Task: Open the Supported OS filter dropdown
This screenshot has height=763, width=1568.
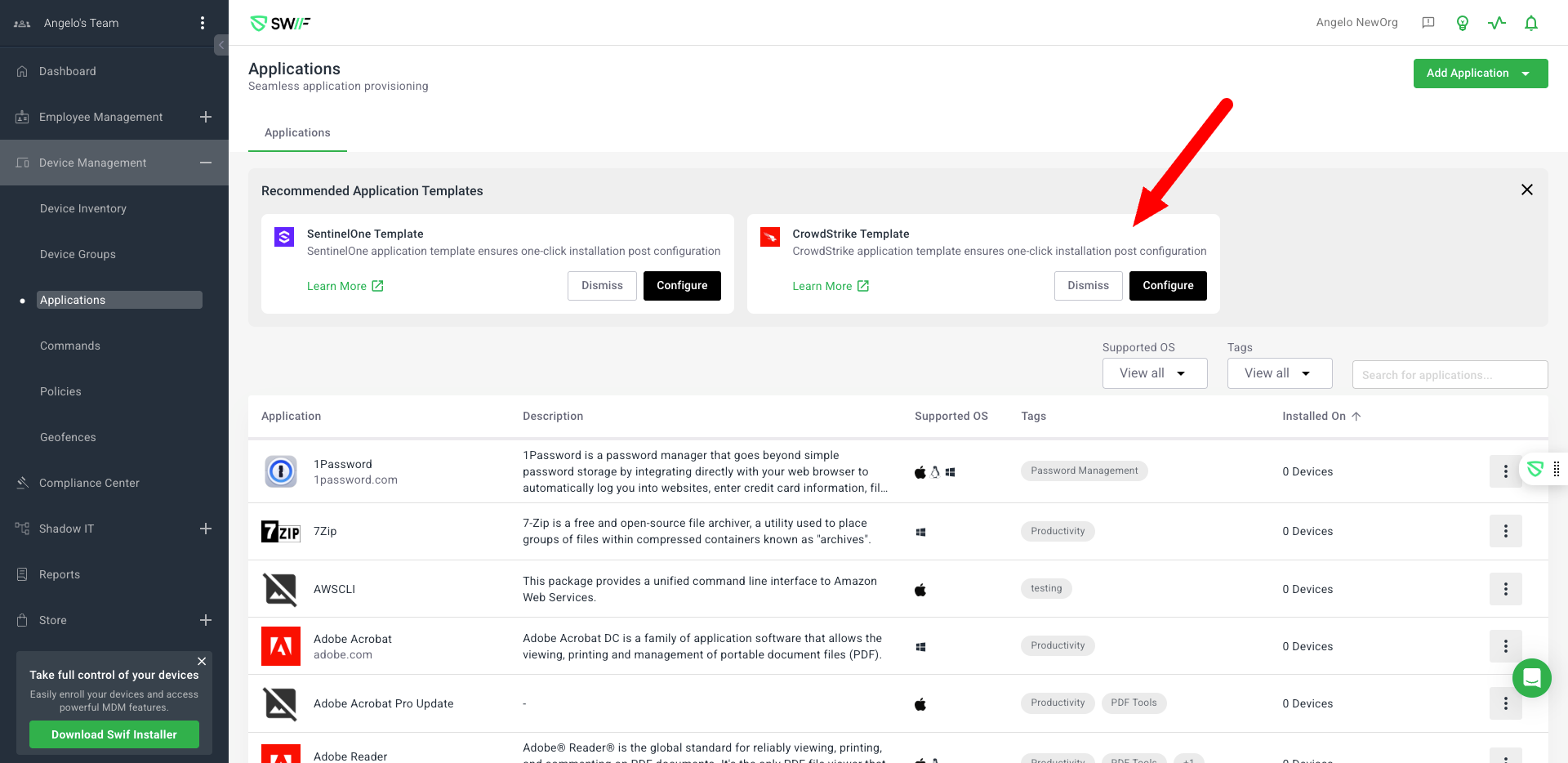Action: [x=1154, y=373]
